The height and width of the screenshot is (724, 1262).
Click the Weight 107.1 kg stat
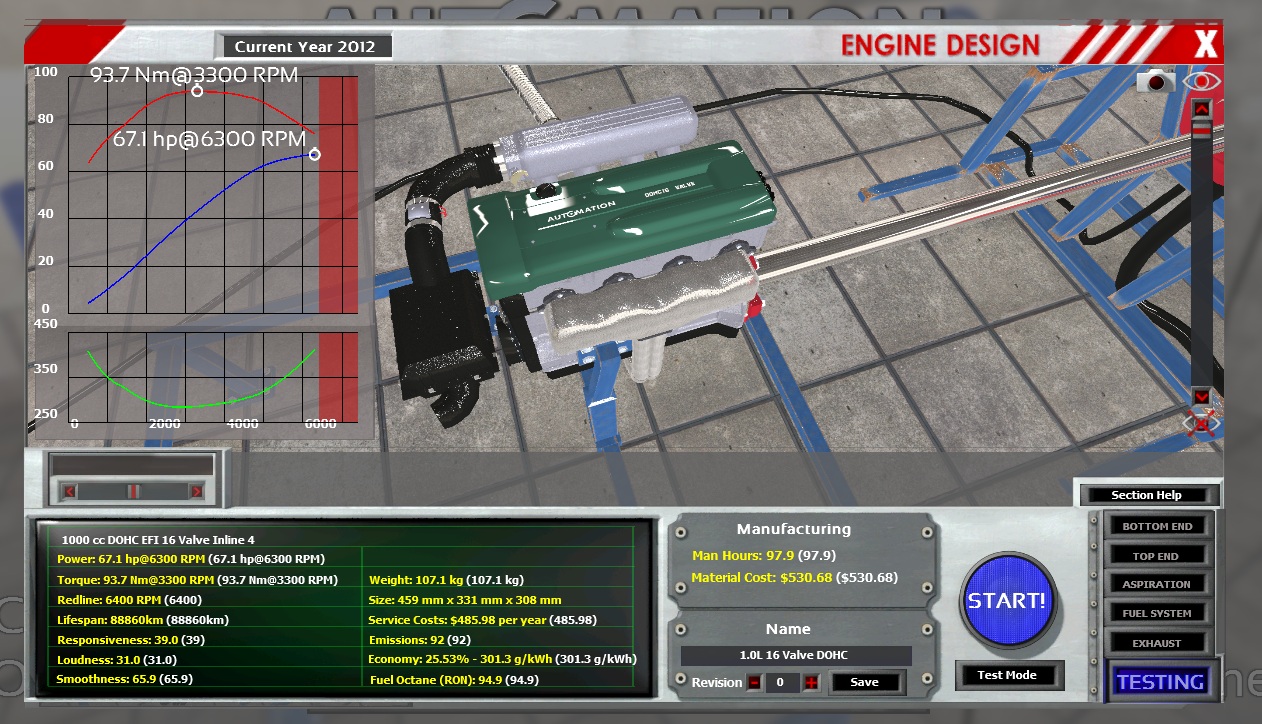[446, 579]
